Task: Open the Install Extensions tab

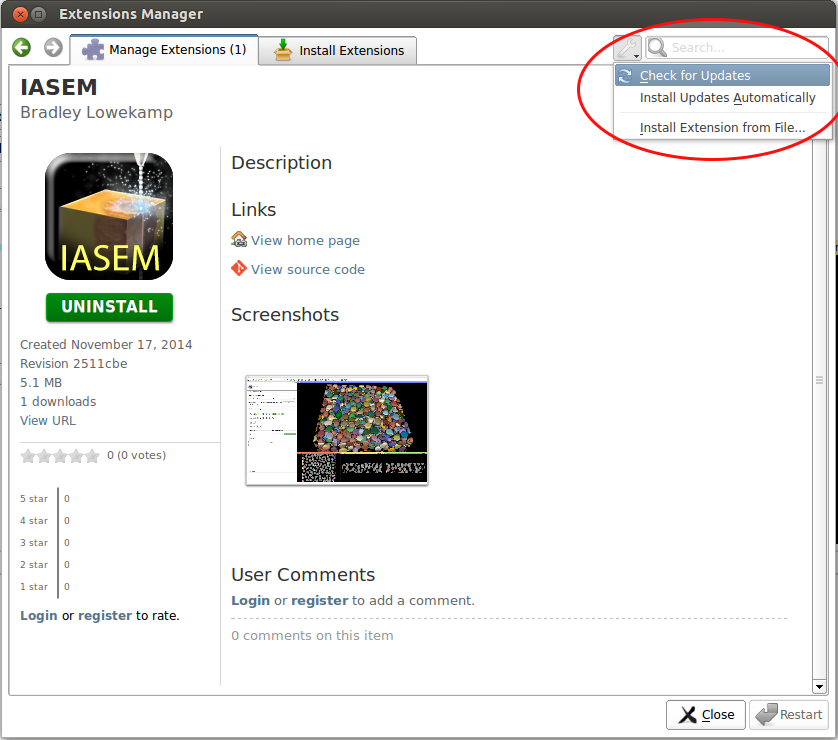Action: pyautogui.click(x=338, y=50)
